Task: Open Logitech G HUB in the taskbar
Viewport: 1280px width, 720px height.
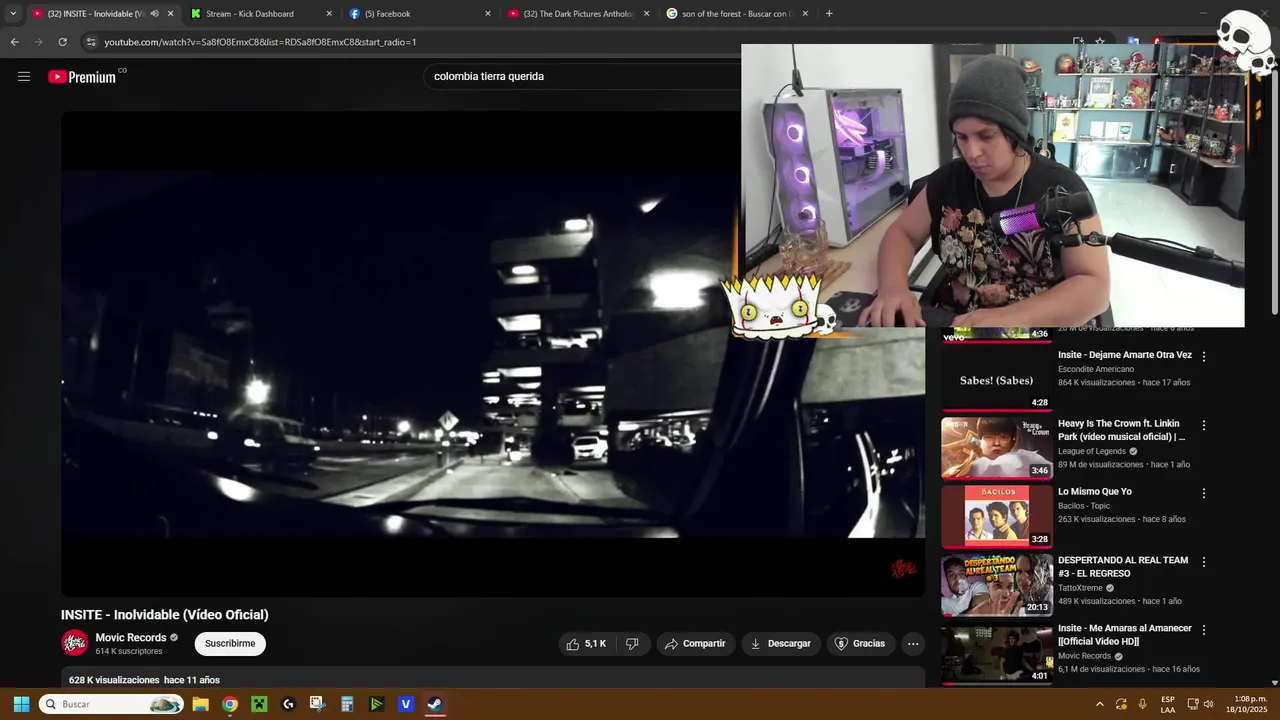Action: click(289, 704)
